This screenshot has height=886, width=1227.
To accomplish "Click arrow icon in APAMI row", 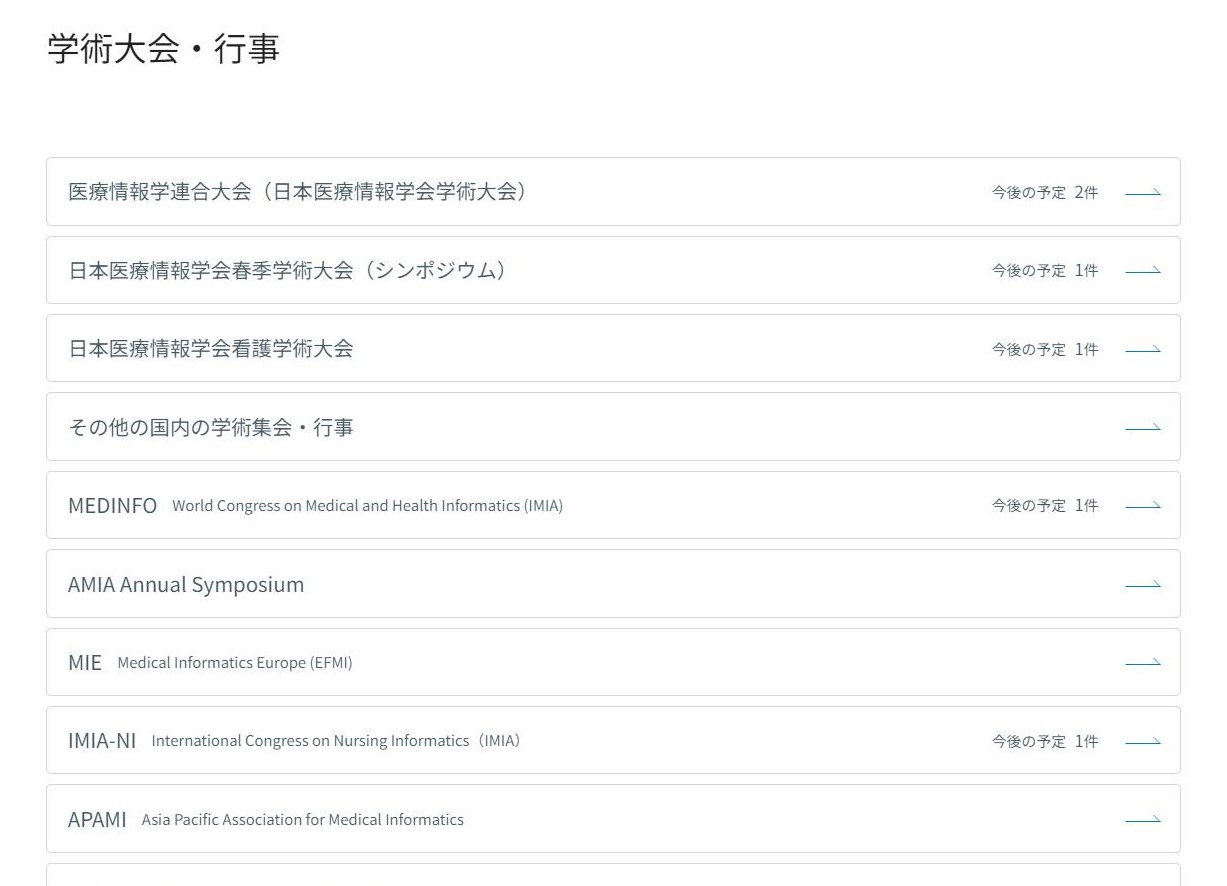I will (1143, 820).
